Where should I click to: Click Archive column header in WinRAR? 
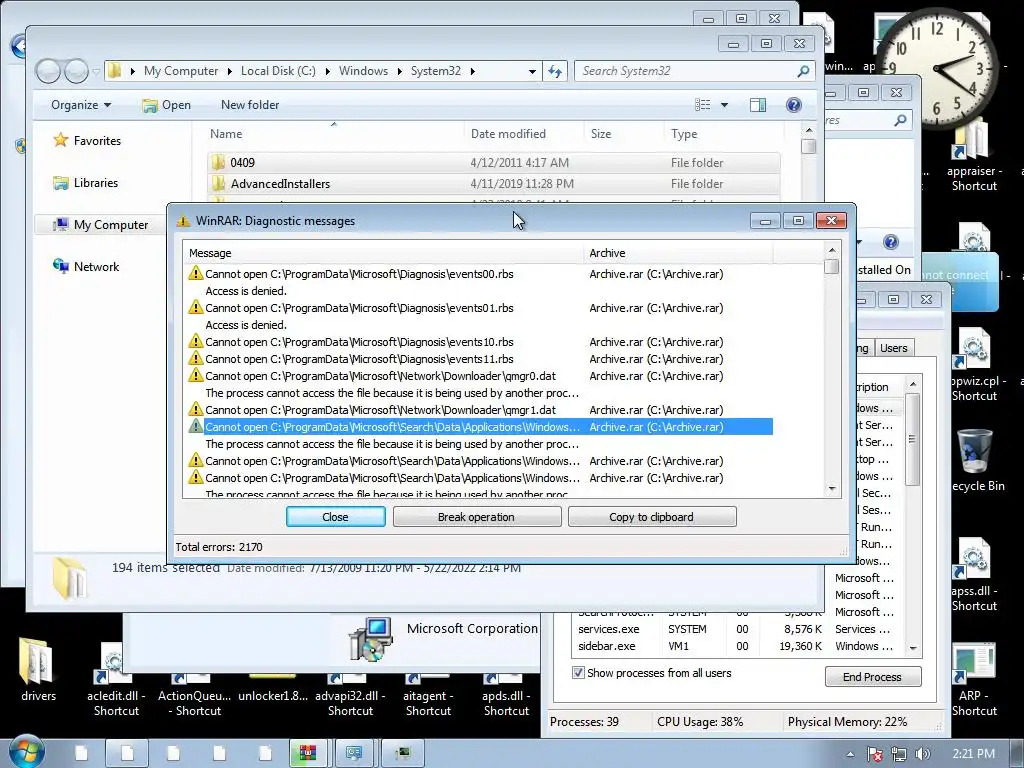pyautogui.click(x=679, y=253)
